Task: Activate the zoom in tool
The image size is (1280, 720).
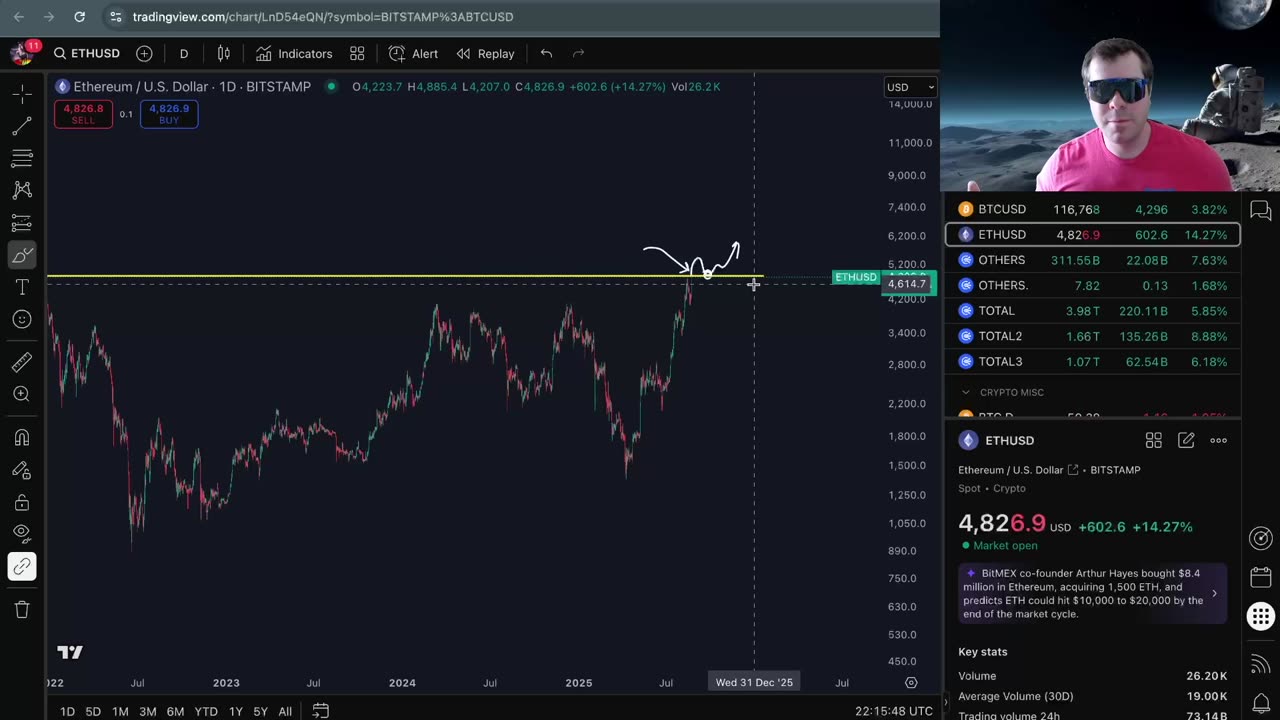Action: [22, 394]
